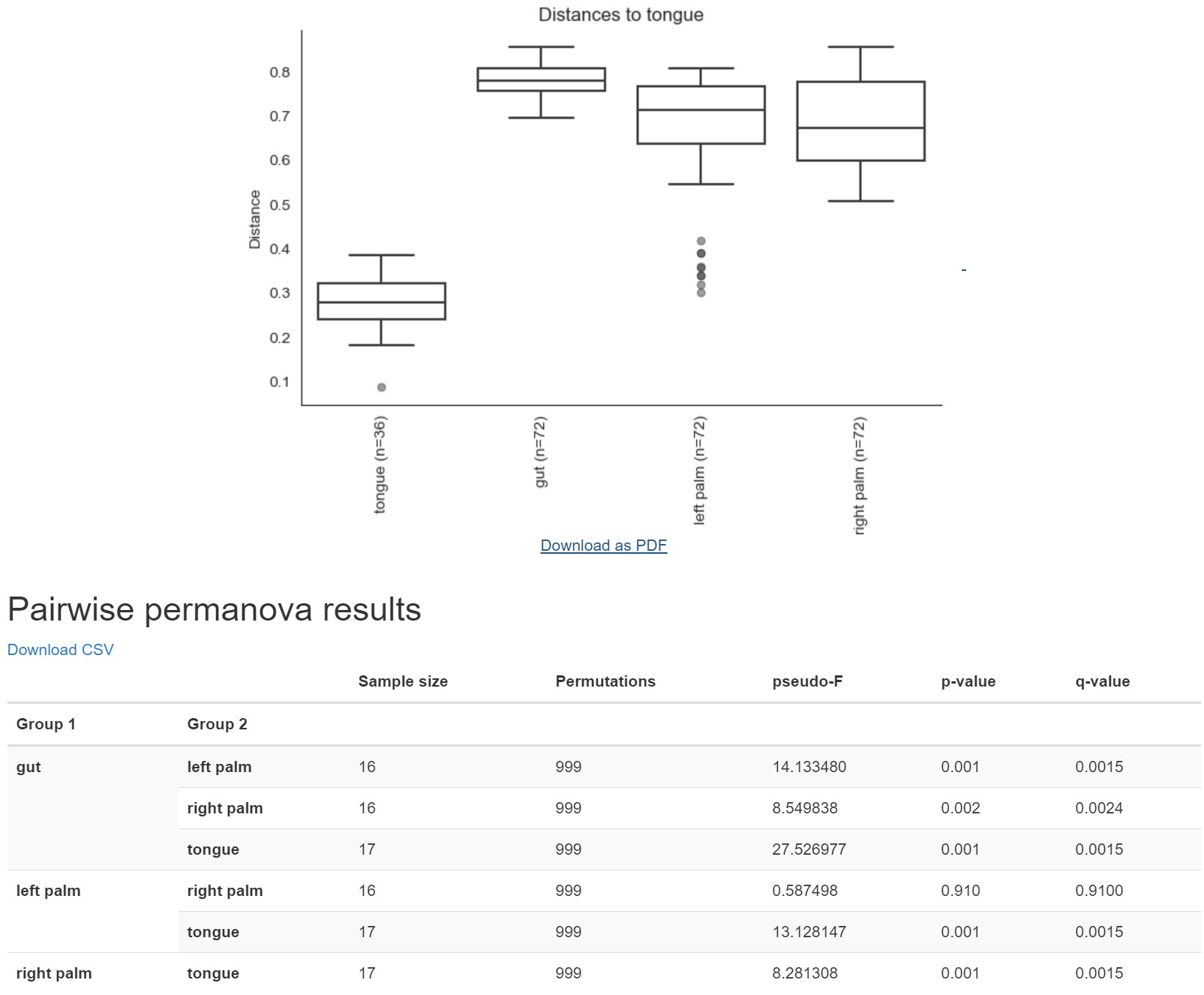Click the gut box in the boxplot
This screenshot has height=995, width=1204.
(541, 80)
